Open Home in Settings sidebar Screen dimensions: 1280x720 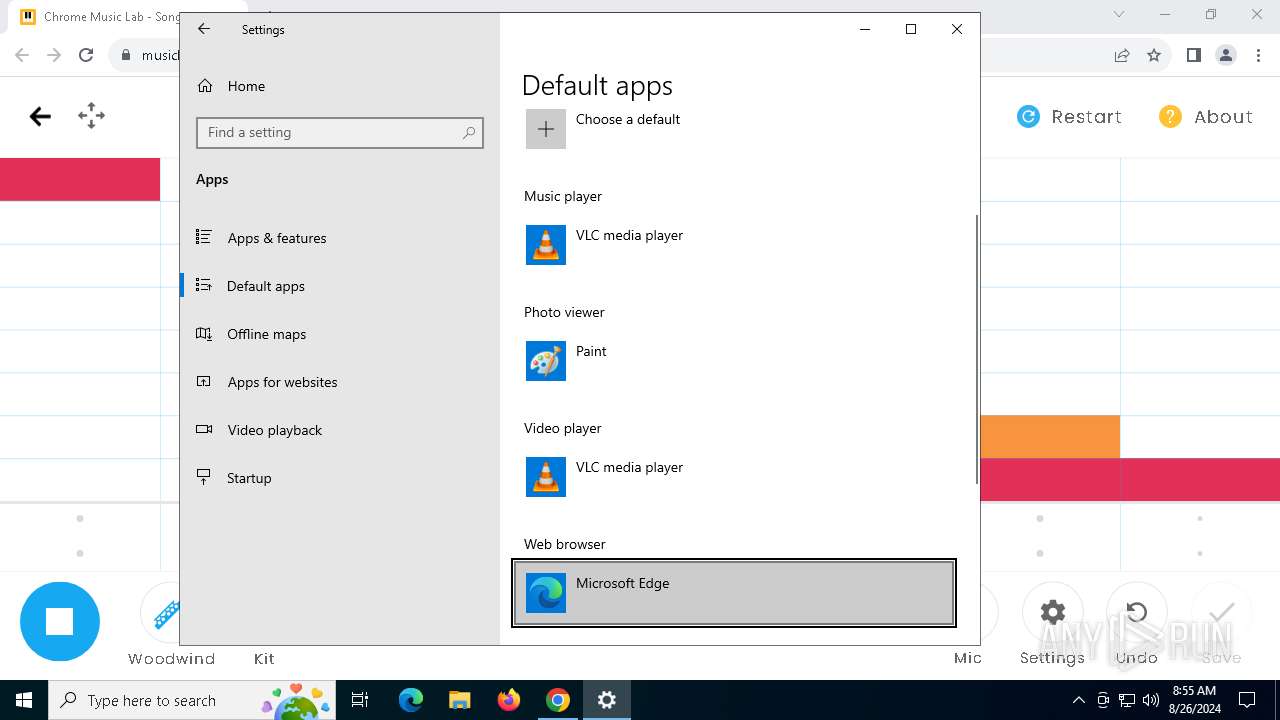pos(340,86)
